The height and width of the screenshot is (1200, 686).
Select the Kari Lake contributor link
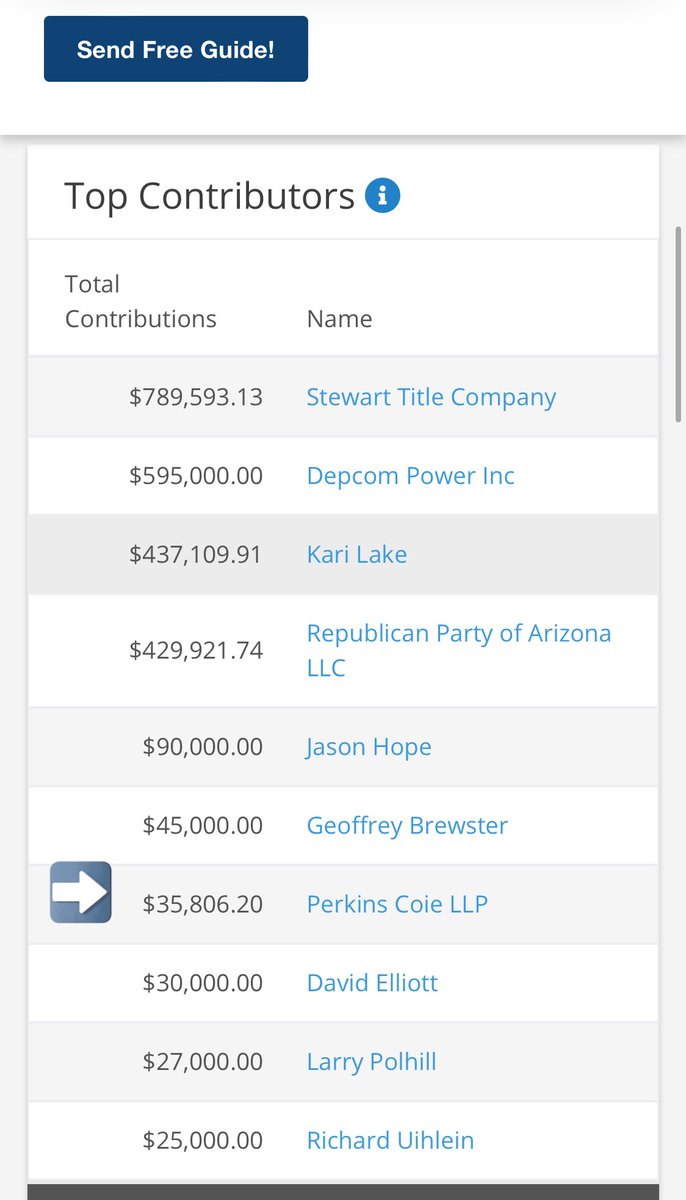(357, 555)
